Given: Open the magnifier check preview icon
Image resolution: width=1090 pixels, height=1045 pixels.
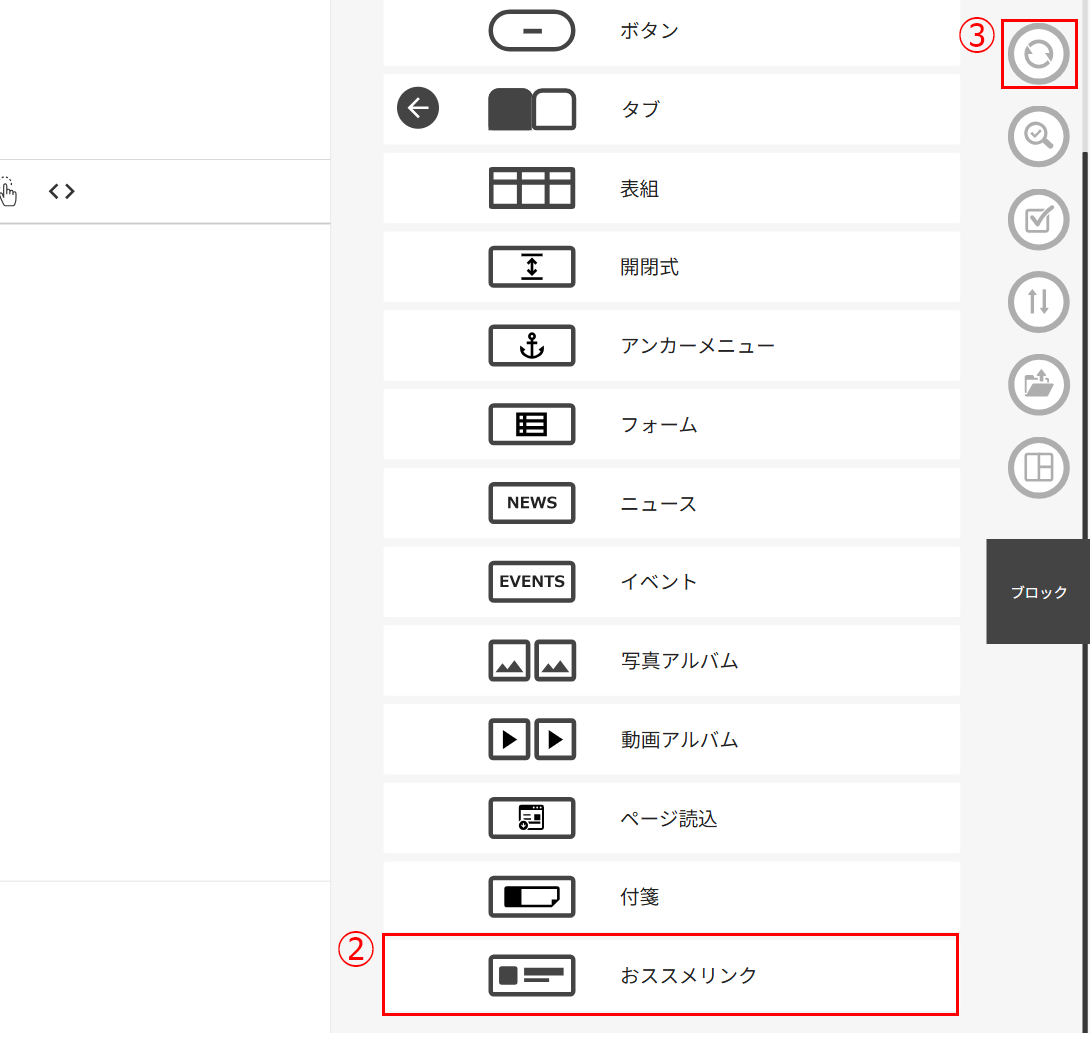Looking at the screenshot, I should tap(1039, 136).
